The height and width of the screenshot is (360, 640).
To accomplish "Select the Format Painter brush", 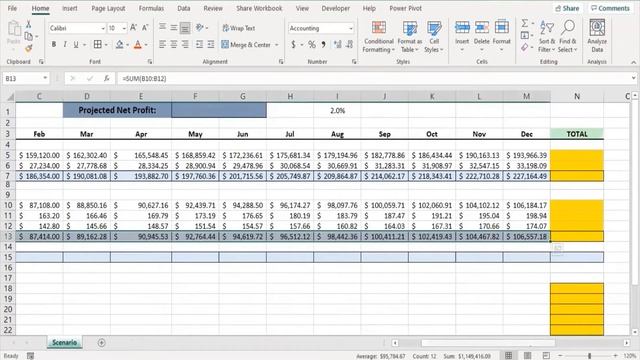I will point(29,48).
